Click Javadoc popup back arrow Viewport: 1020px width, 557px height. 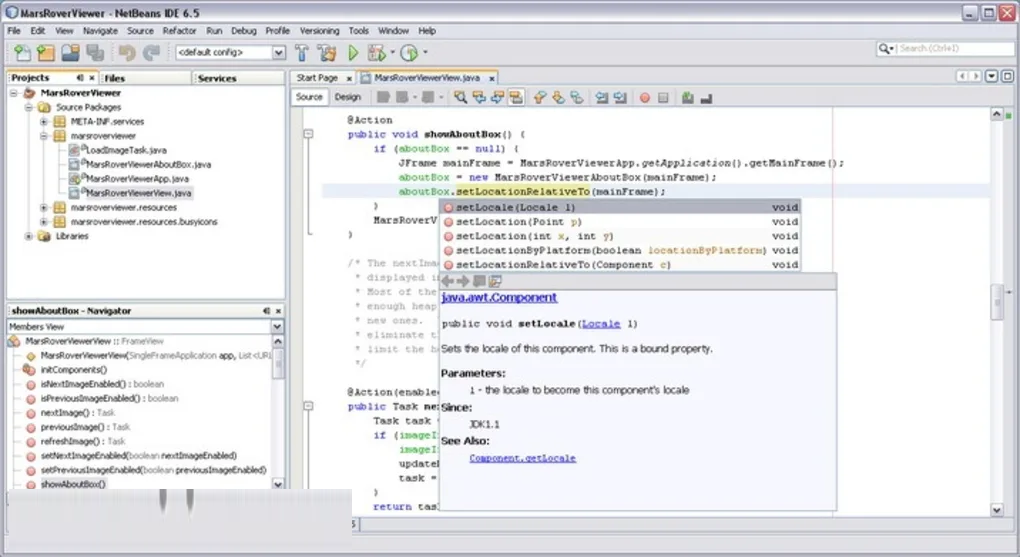tap(448, 281)
